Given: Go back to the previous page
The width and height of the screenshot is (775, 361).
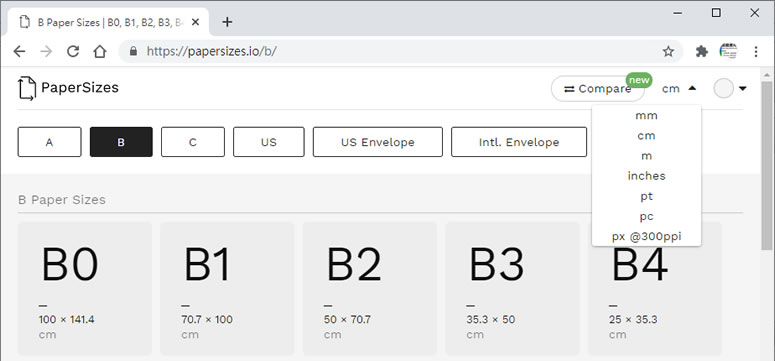Looking at the screenshot, I should pos(19,51).
